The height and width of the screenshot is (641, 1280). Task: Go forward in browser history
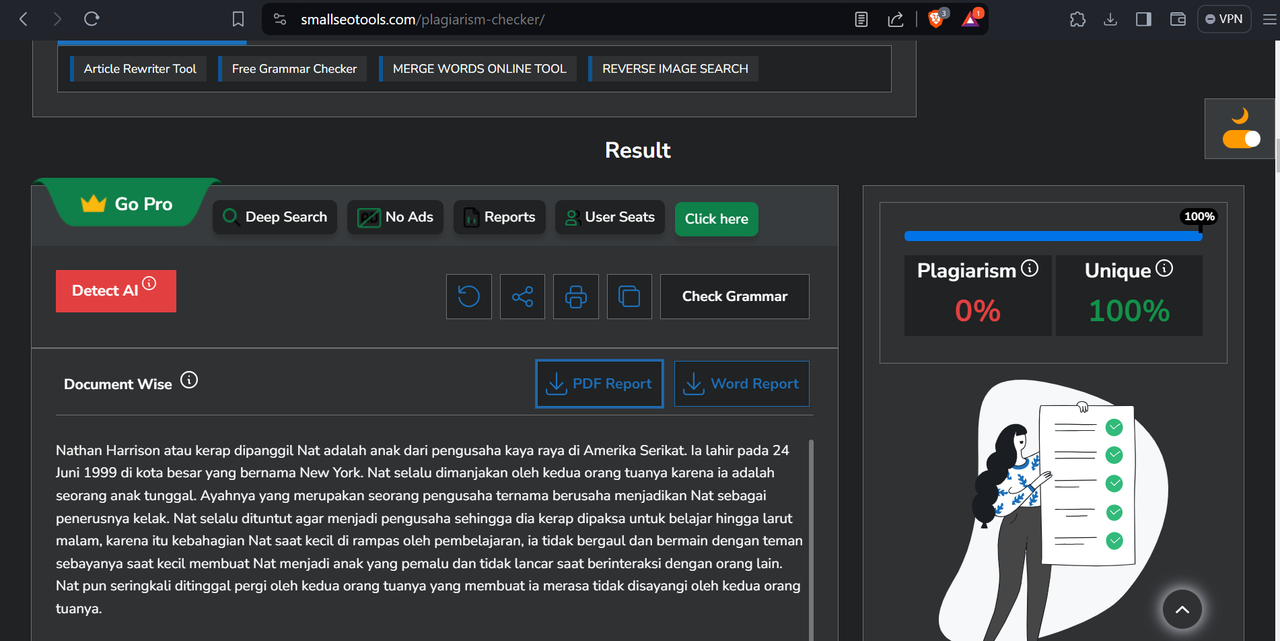point(57,19)
